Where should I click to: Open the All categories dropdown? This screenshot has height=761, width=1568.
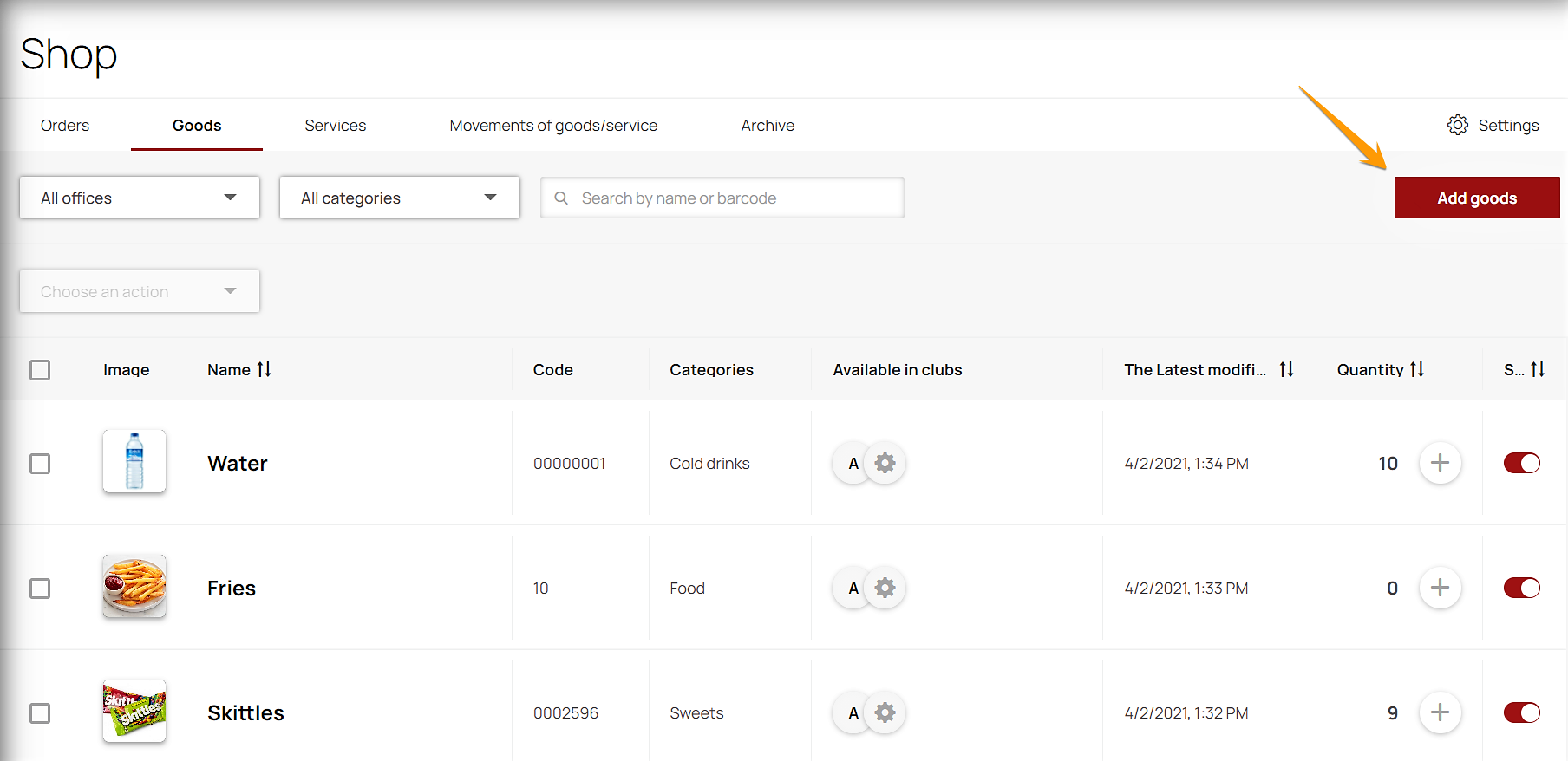400,198
